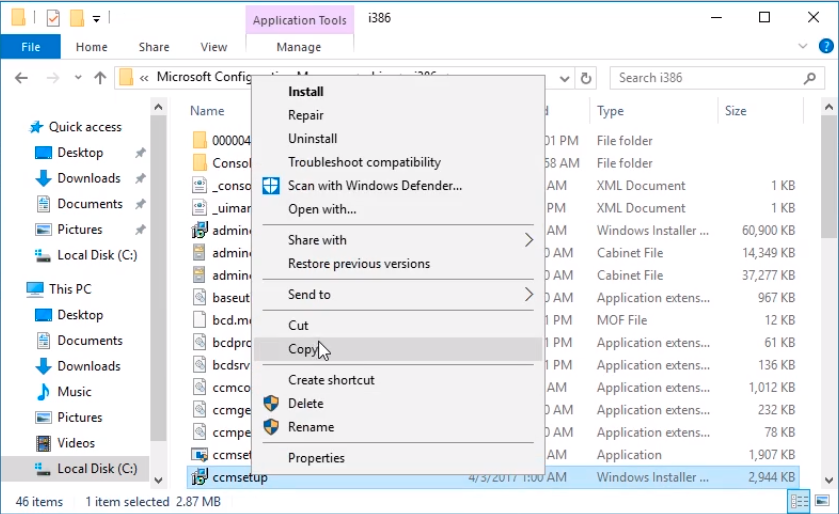This screenshot has height=514, width=839.
Task: Switch to Details view in status bar
Action: point(799,501)
